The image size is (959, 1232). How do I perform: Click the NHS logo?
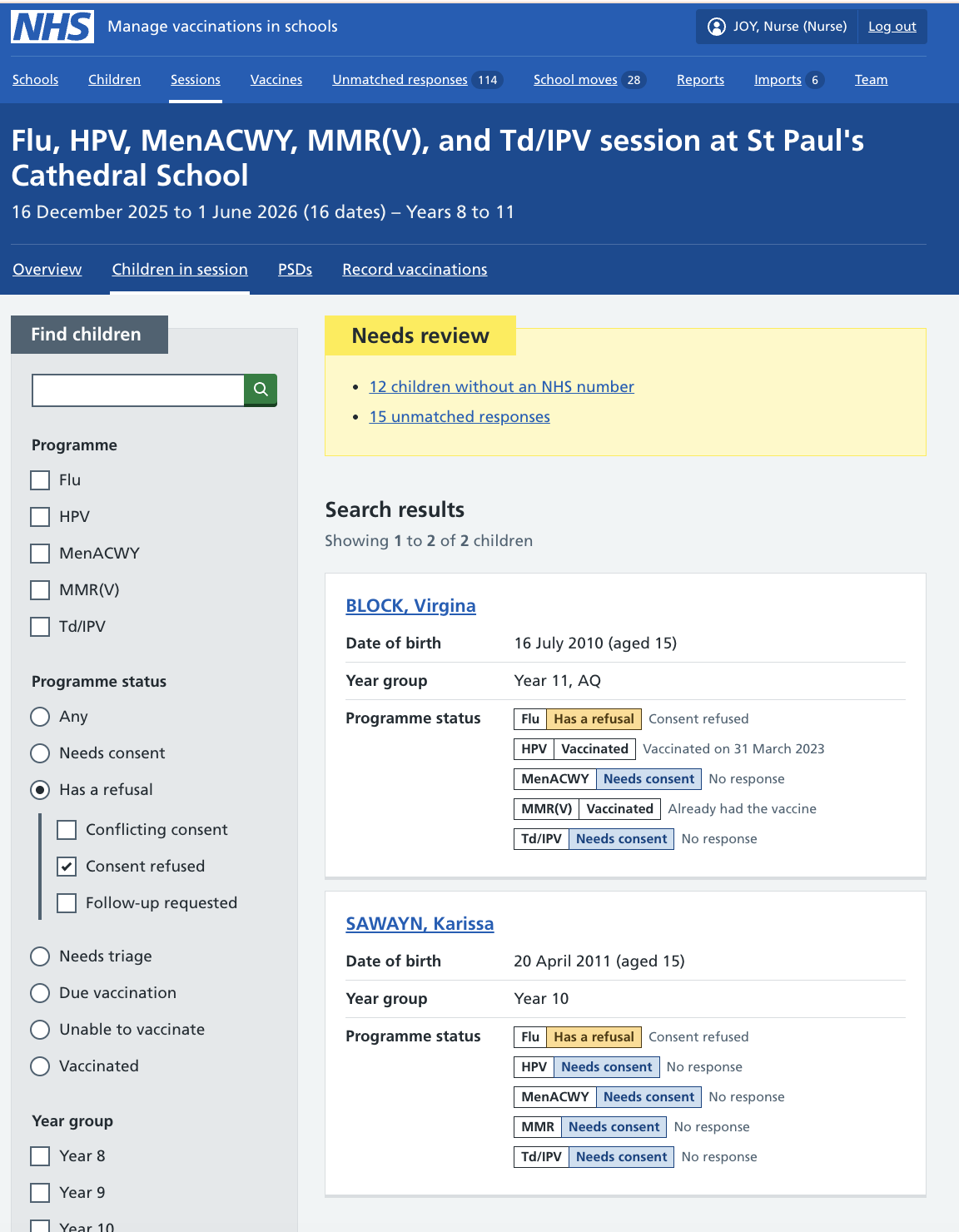[x=52, y=27]
